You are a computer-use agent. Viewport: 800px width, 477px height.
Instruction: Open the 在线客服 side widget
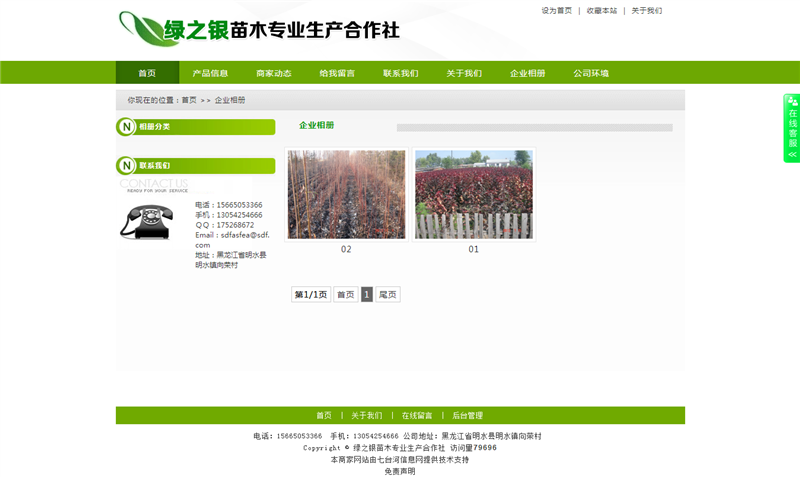point(792,124)
